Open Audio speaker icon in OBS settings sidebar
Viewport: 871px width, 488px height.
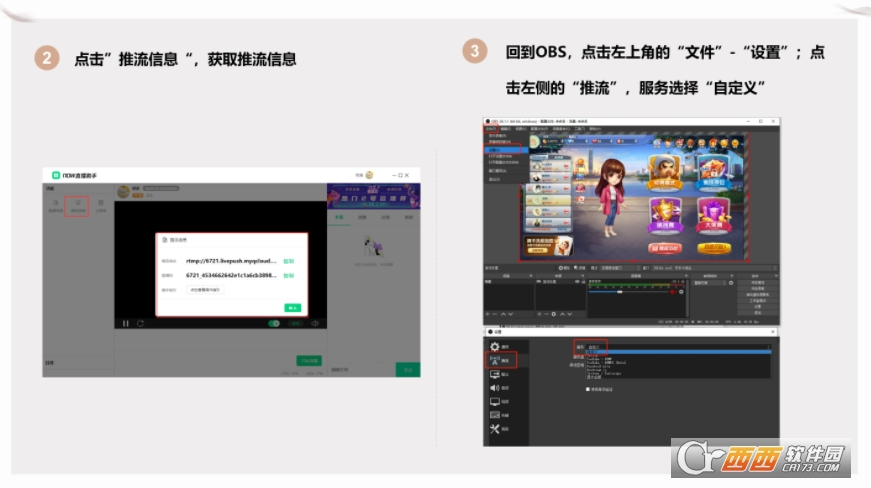(x=494, y=388)
